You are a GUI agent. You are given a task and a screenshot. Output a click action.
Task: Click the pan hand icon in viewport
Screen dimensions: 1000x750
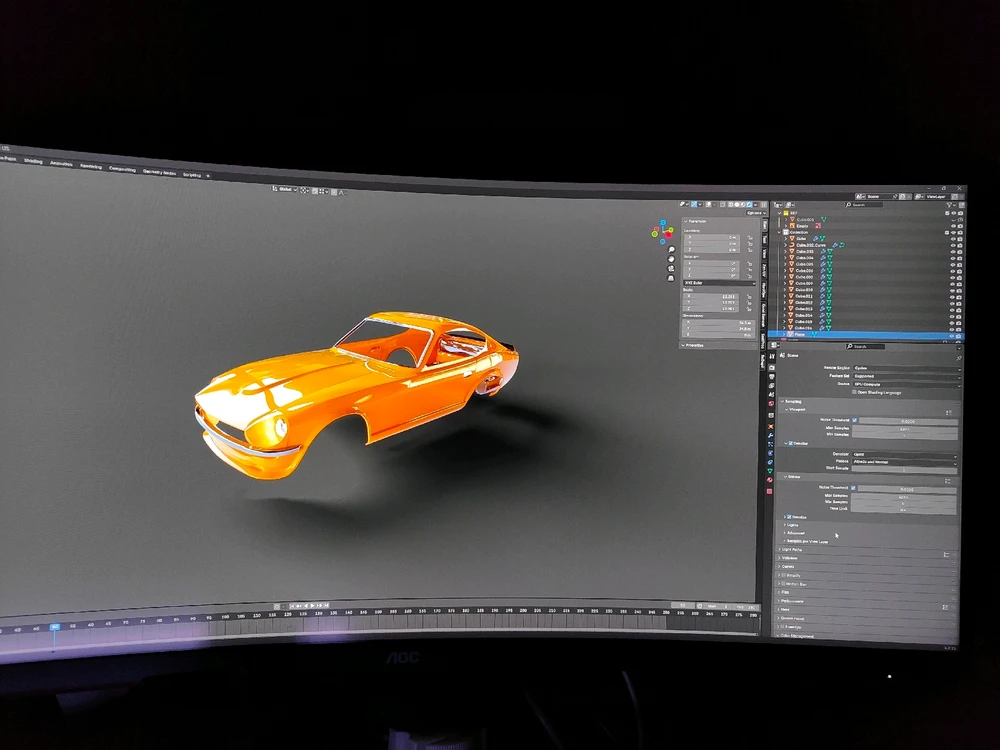coord(671,260)
